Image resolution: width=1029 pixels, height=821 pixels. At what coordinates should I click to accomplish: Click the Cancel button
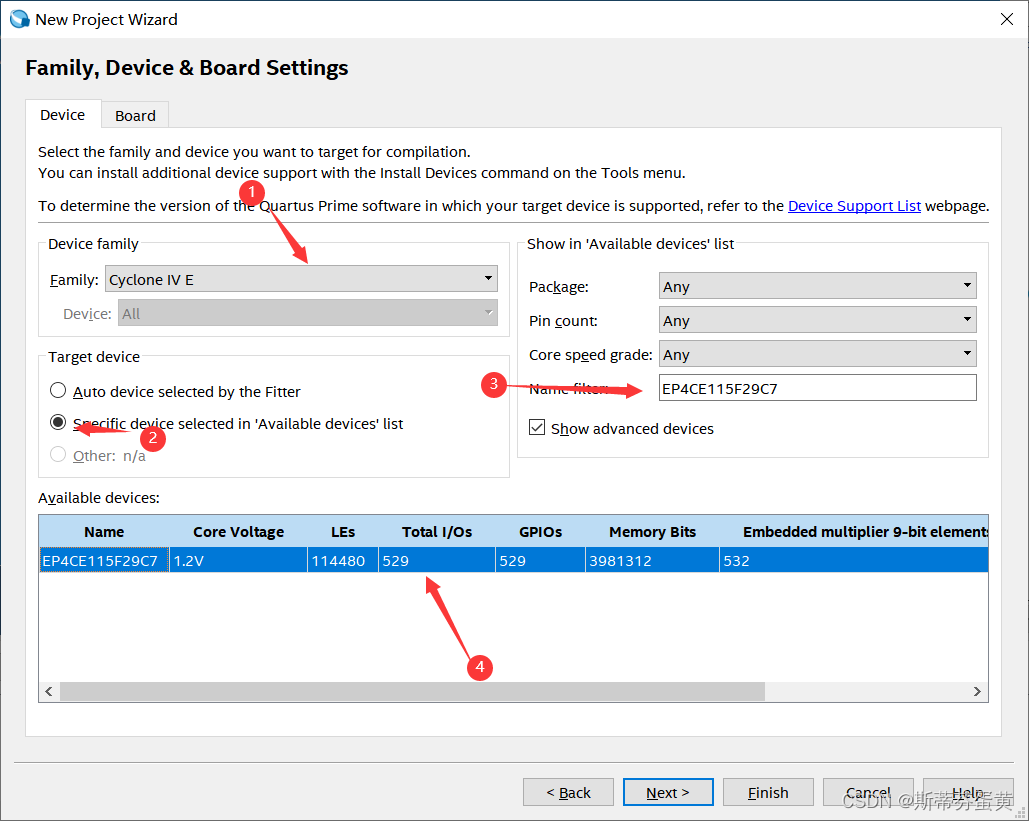(868, 792)
